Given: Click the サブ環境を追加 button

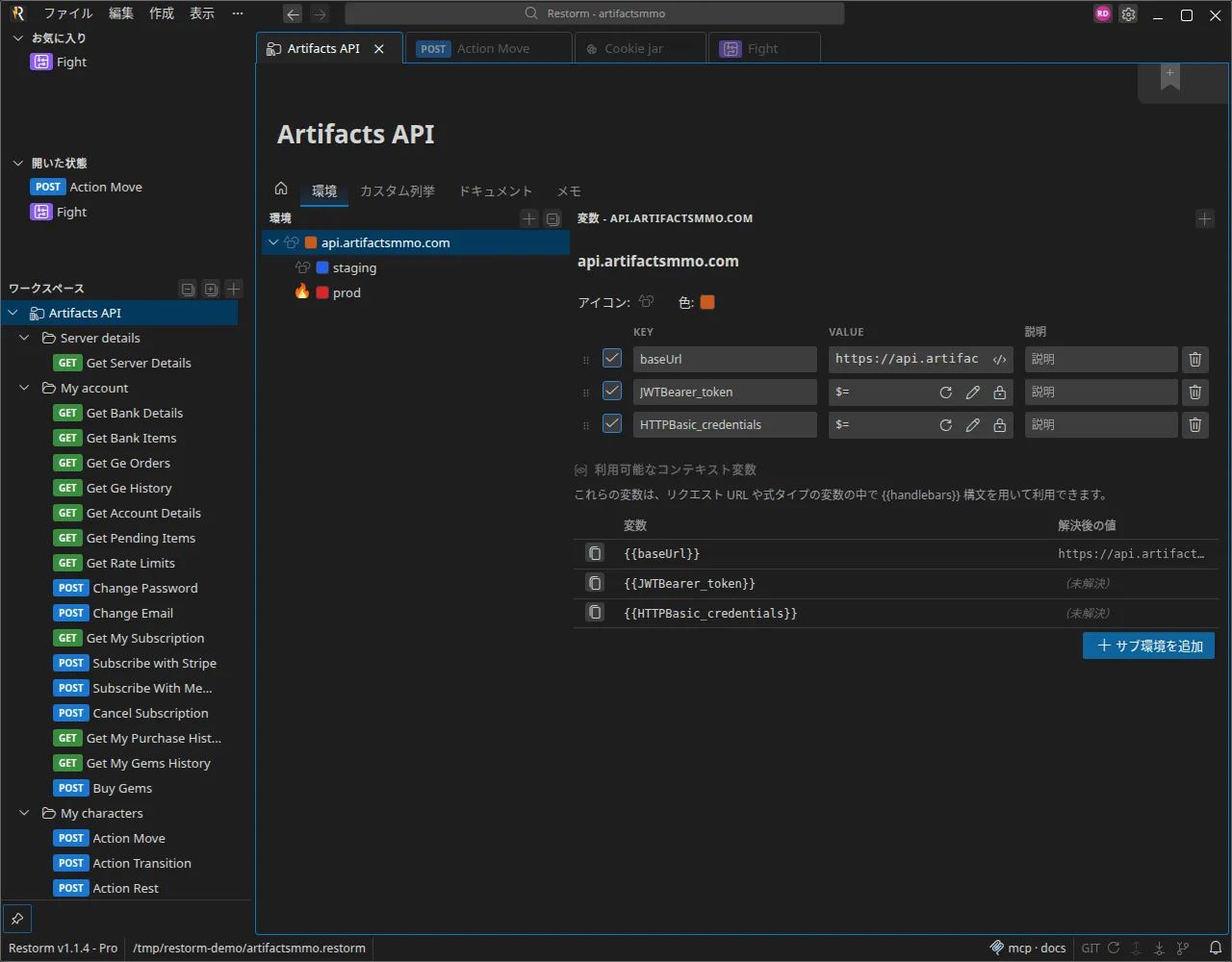Looking at the screenshot, I should coord(1148,646).
